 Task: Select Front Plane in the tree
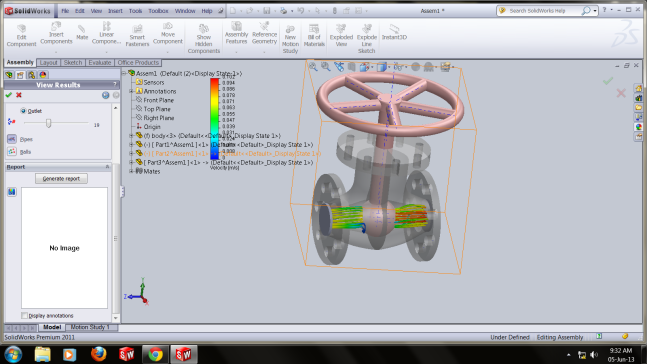[158, 100]
